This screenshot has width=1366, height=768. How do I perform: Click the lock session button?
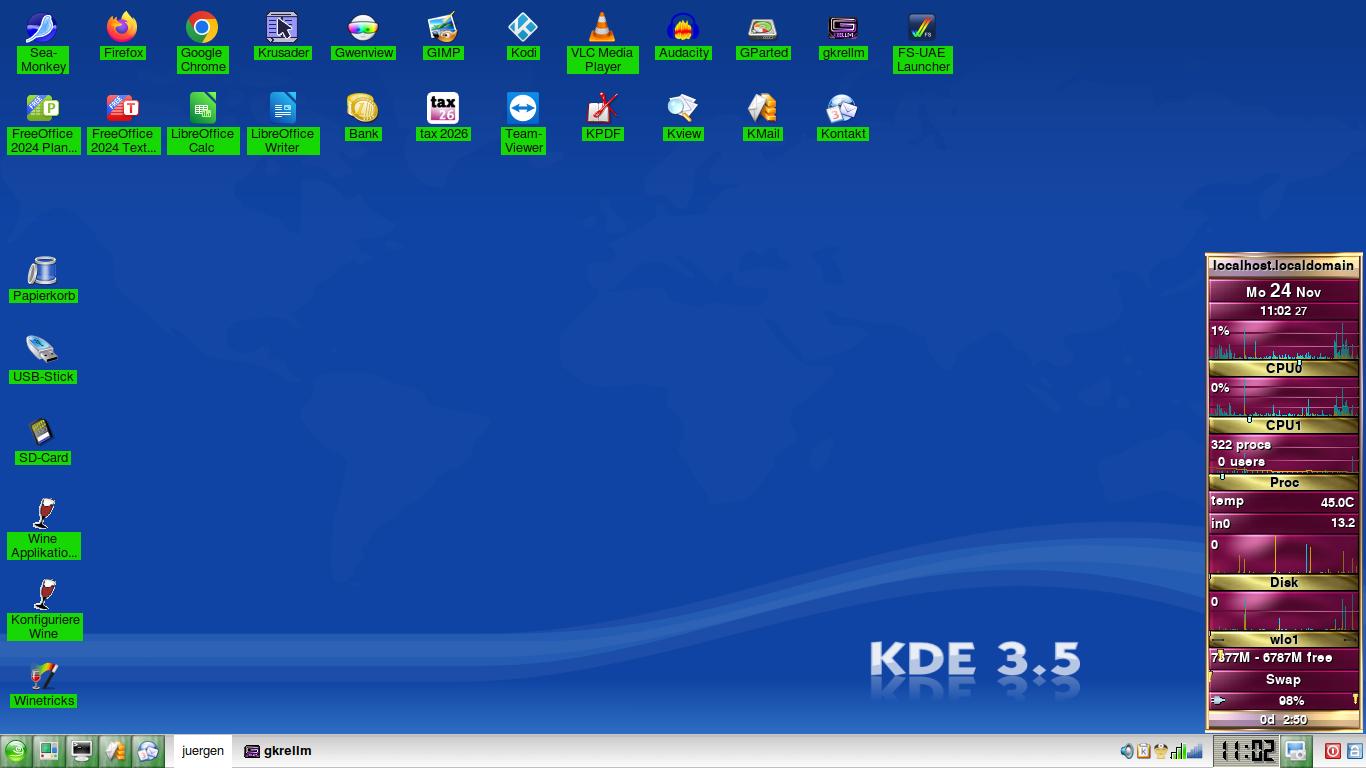coord(1355,751)
